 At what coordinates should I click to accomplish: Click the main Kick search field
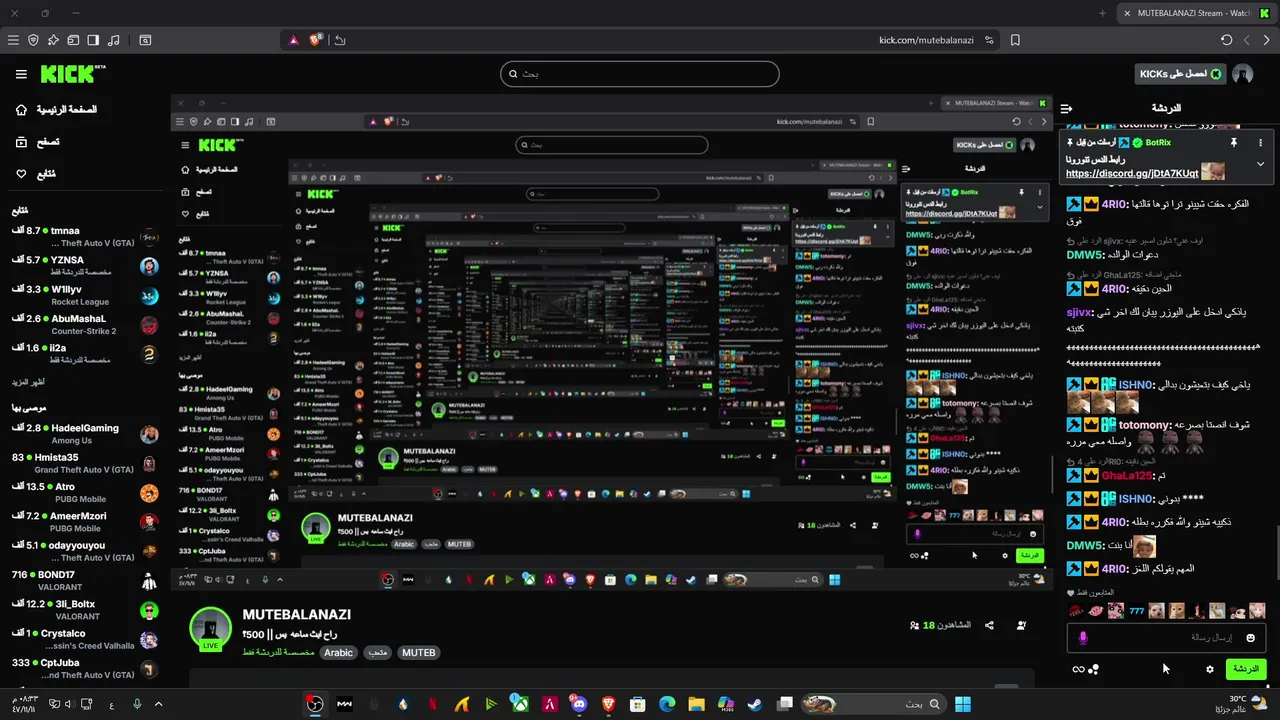tap(640, 74)
